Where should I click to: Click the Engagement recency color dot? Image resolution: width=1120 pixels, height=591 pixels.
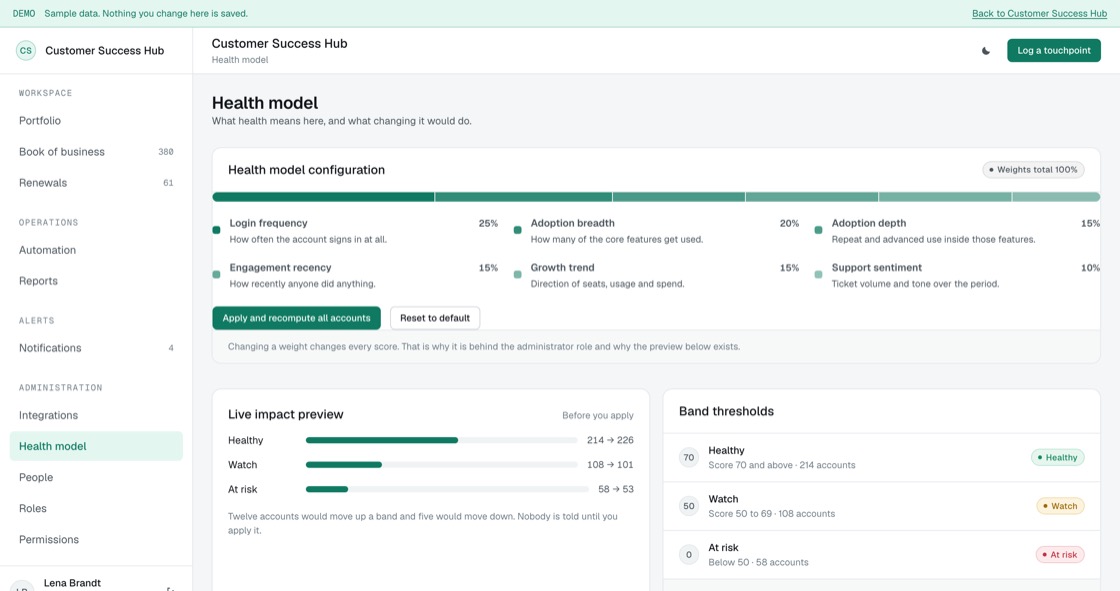216,274
